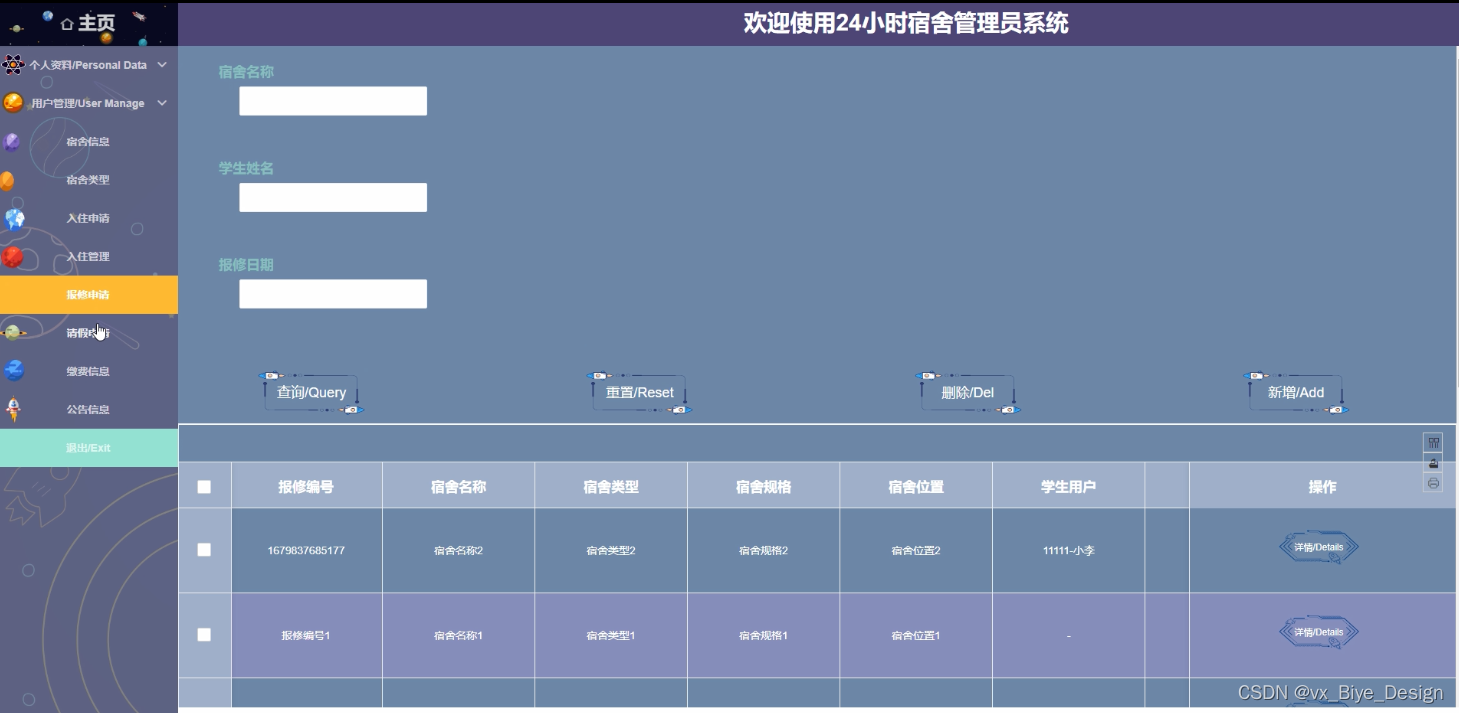
Task: Open the 入住管理 menu item
Action: point(88,257)
